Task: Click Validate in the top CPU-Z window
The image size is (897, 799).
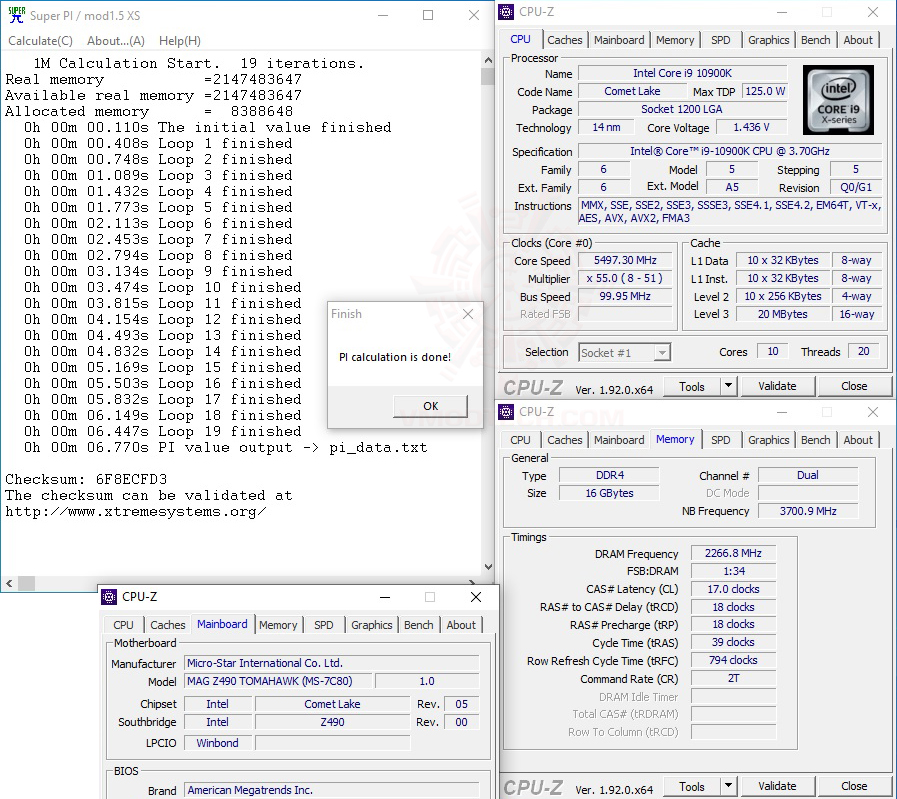Action: pyautogui.click(x=777, y=386)
